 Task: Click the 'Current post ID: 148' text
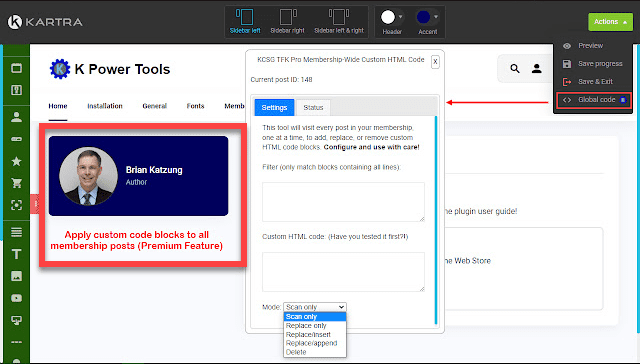tap(281, 80)
